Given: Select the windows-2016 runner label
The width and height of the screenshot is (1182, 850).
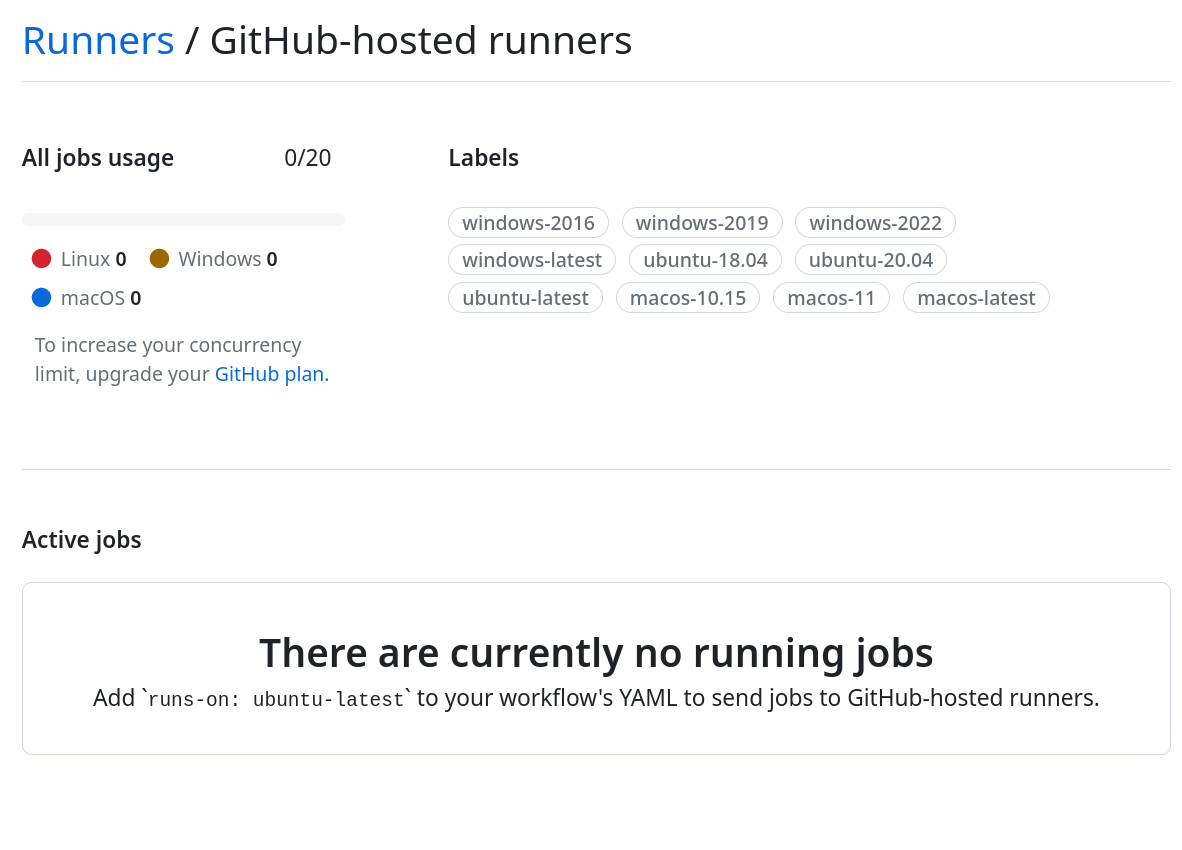Looking at the screenshot, I should (528, 222).
